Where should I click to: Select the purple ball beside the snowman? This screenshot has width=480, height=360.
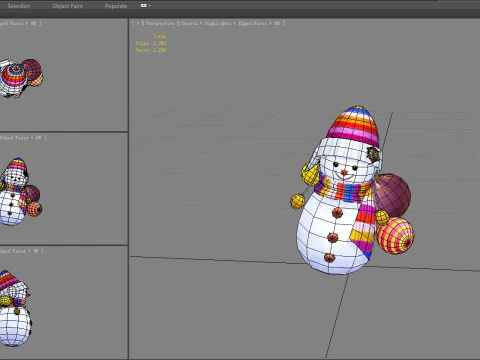click(x=393, y=195)
